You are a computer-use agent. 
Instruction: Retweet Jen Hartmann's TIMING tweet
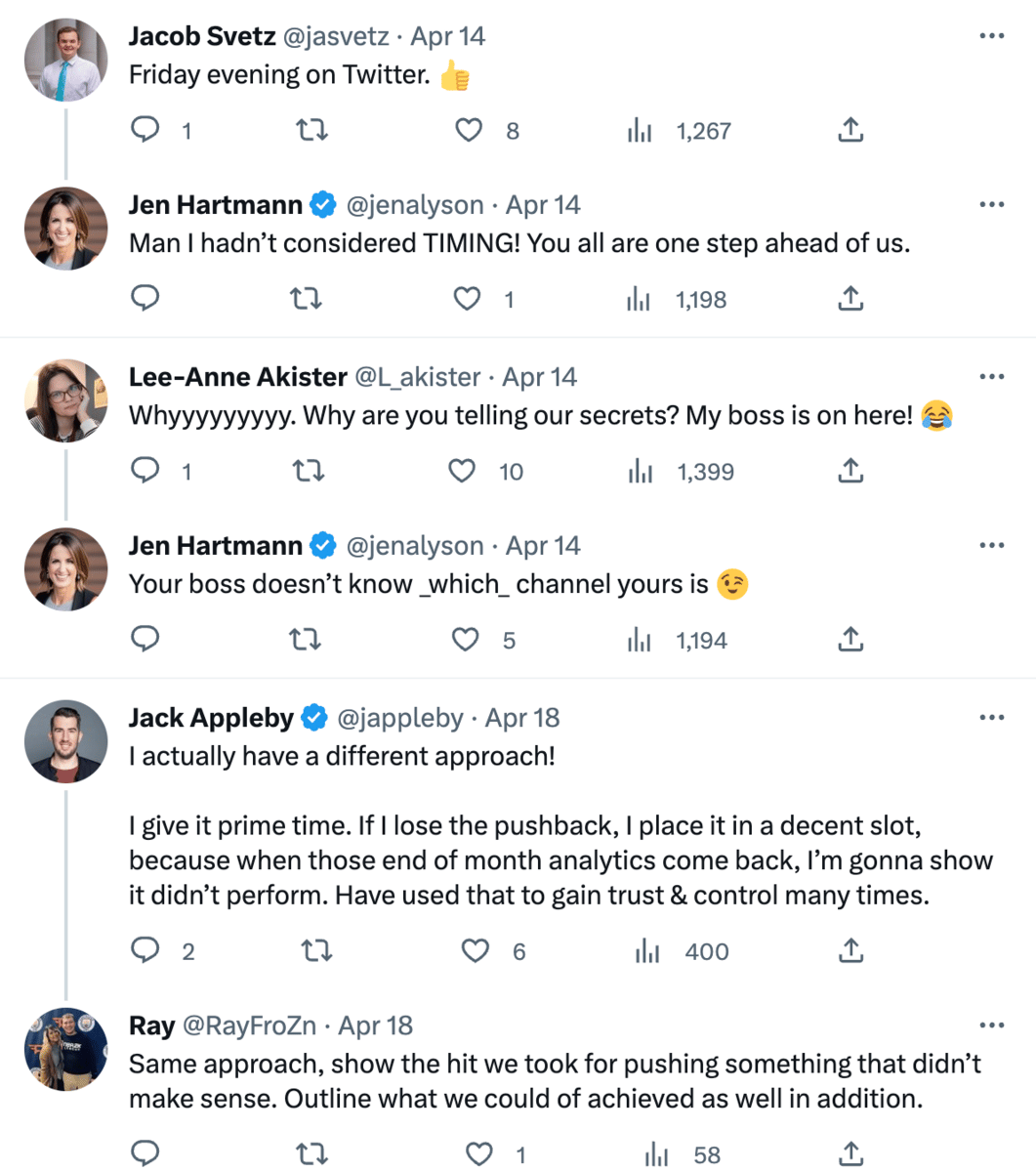click(308, 299)
